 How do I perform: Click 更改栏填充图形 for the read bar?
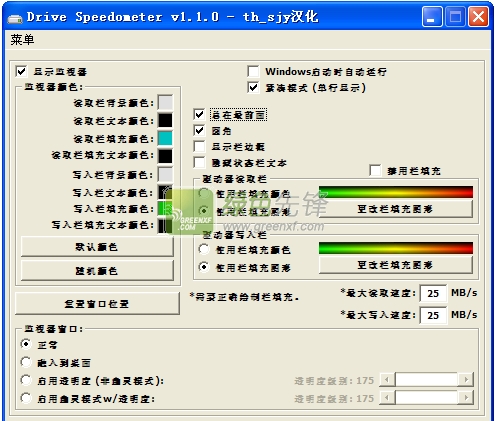tap(396, 209)
